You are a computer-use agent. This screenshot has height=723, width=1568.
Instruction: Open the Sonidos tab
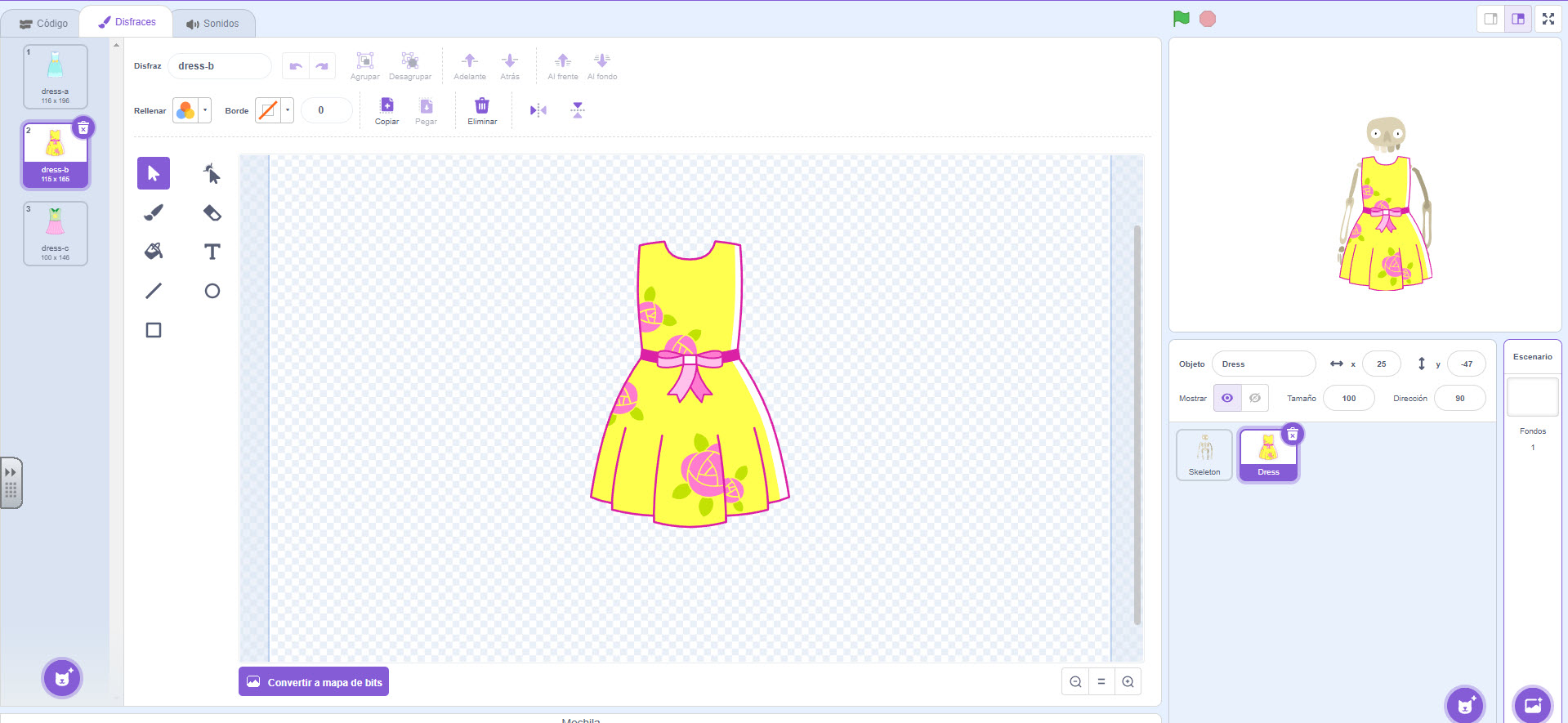[x=213, y=23]
